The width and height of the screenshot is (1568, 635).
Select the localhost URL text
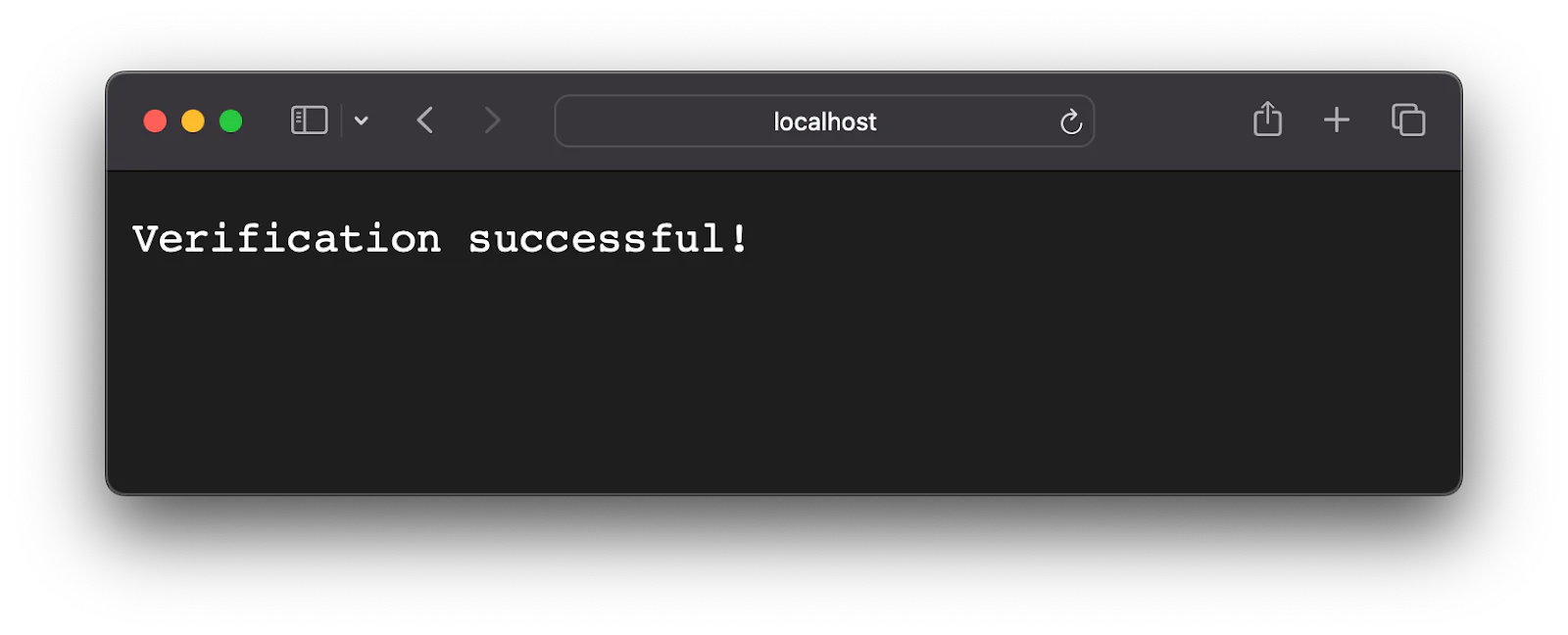[x=825, y=122]
